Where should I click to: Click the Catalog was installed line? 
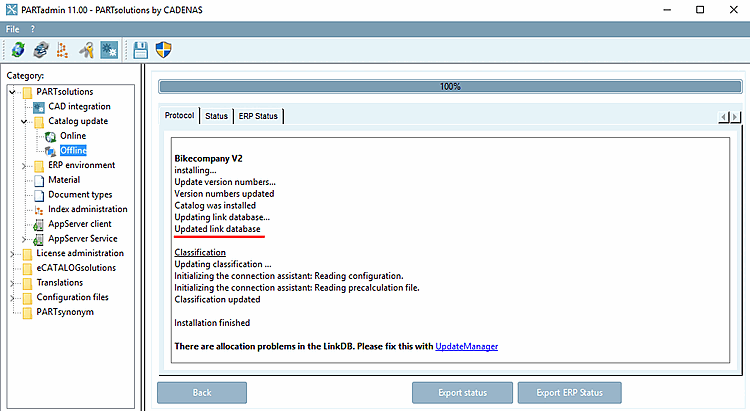click(215, 205)
